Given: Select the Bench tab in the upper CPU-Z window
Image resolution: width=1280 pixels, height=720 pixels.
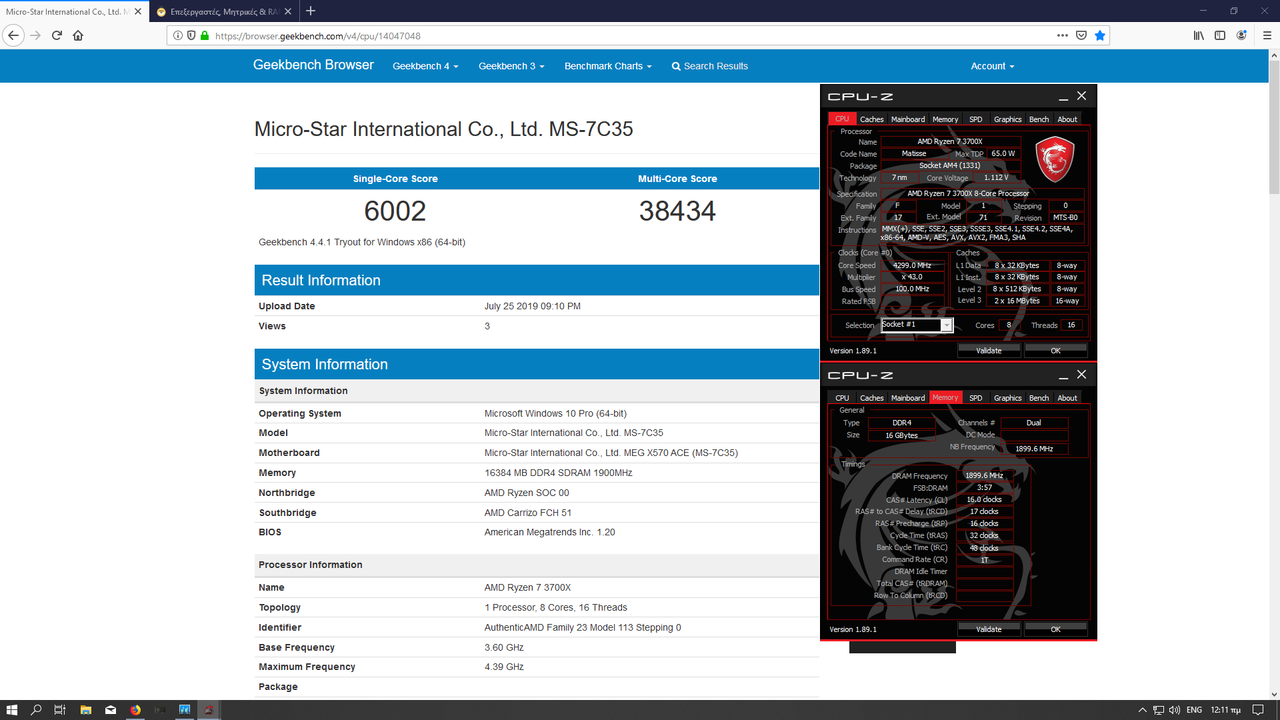Looking at the screenshot, I should point(1039,119).
